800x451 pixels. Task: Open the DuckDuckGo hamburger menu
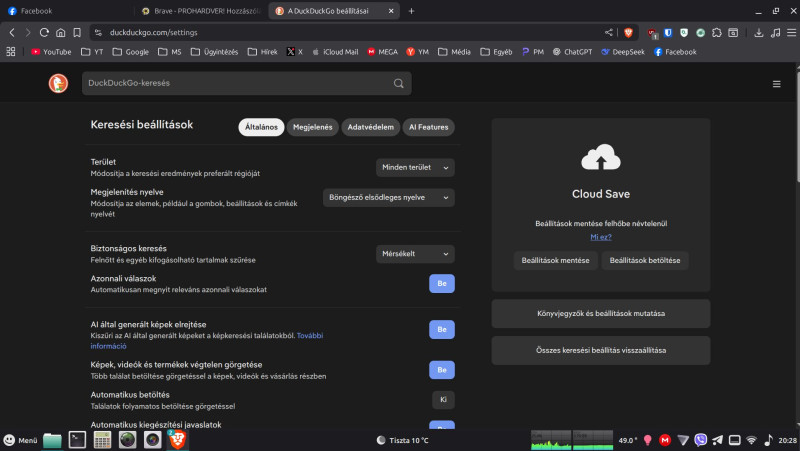777,84
